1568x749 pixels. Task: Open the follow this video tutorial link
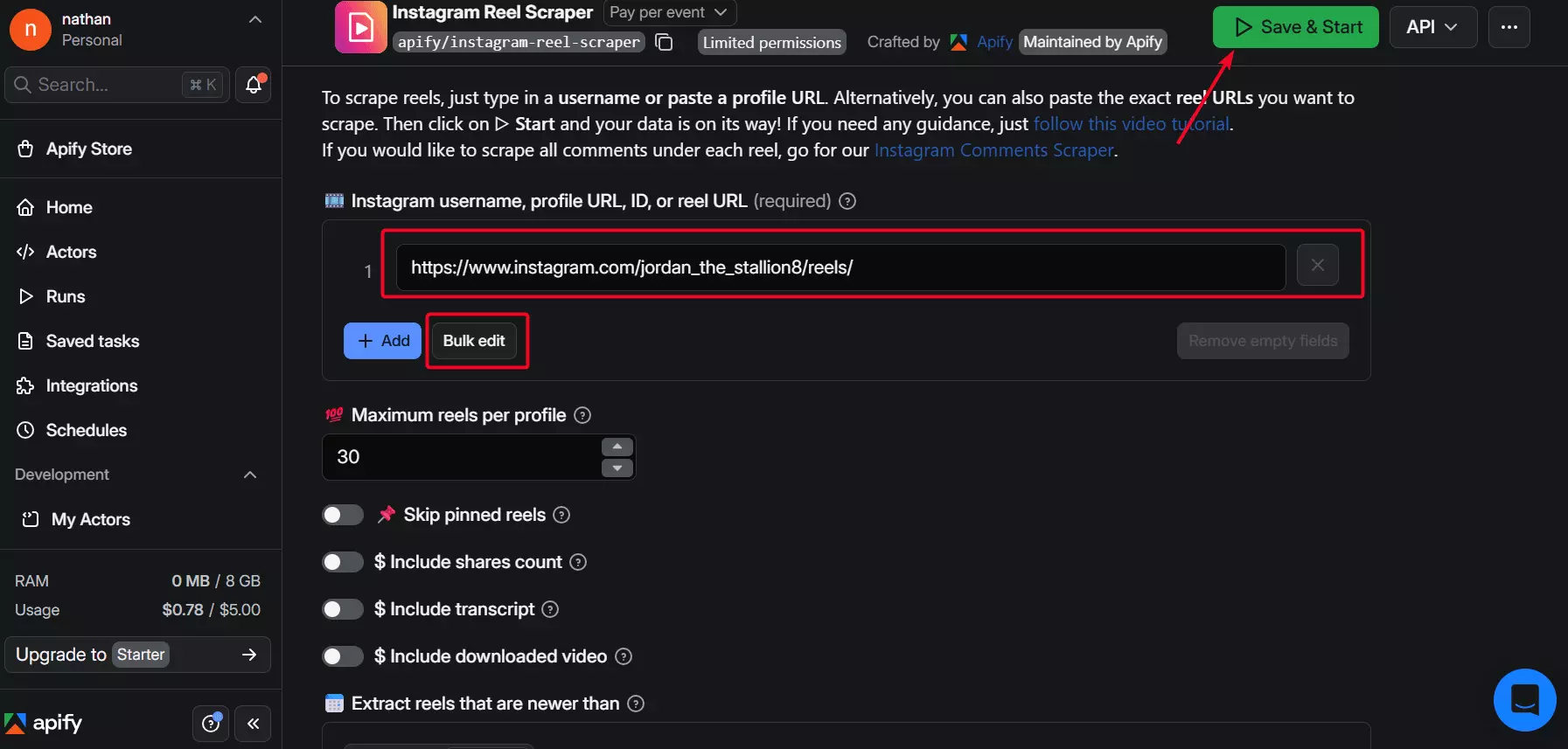point(1132,124)
